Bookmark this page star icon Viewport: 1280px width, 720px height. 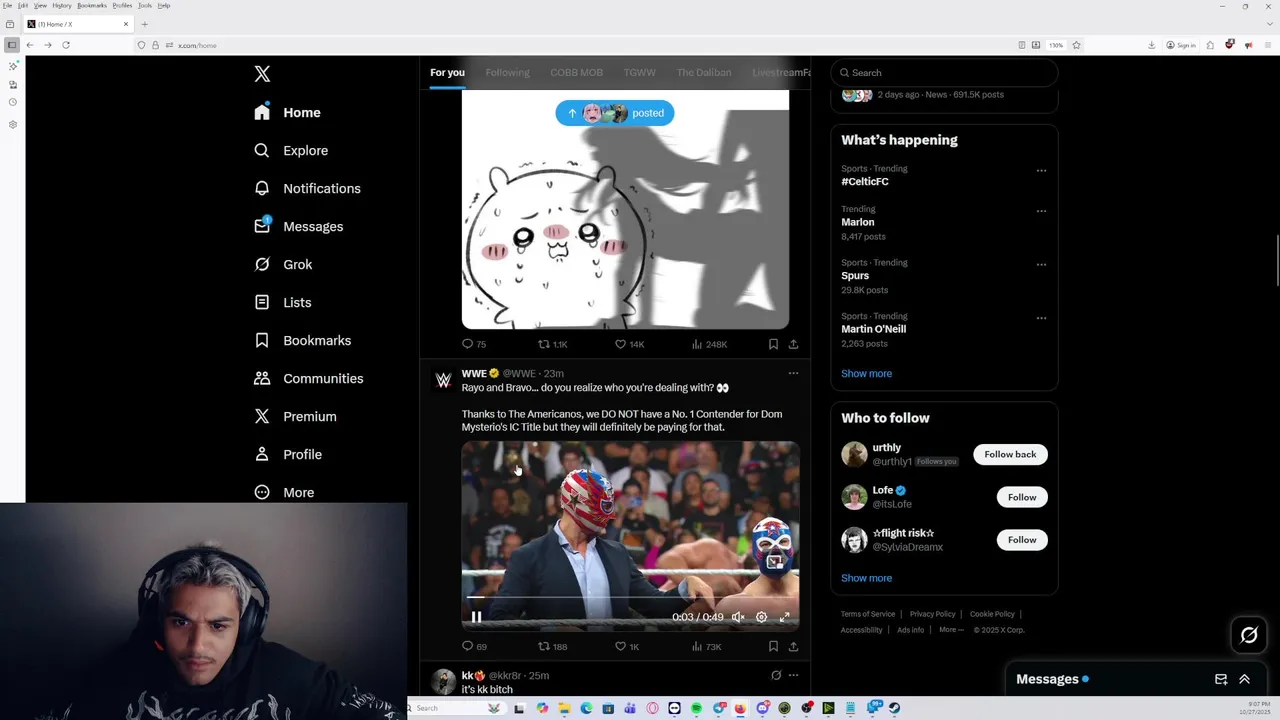[x=1076, y=45]
